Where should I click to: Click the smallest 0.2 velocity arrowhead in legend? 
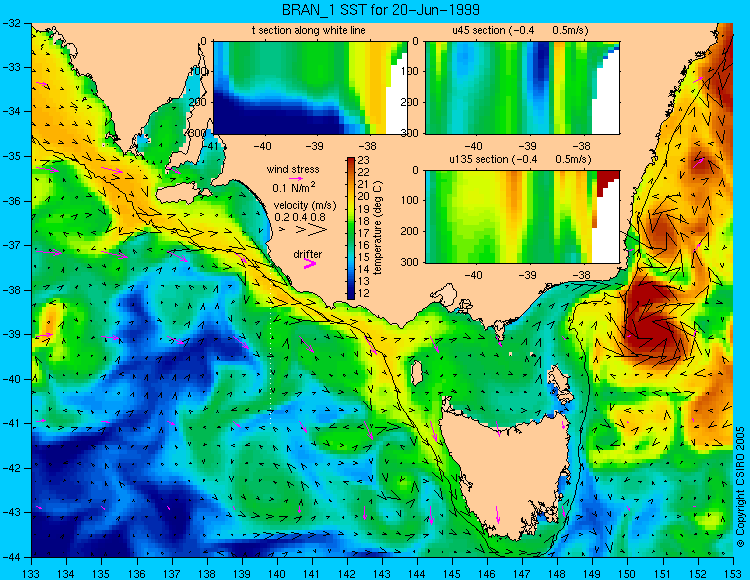point(282,230)
